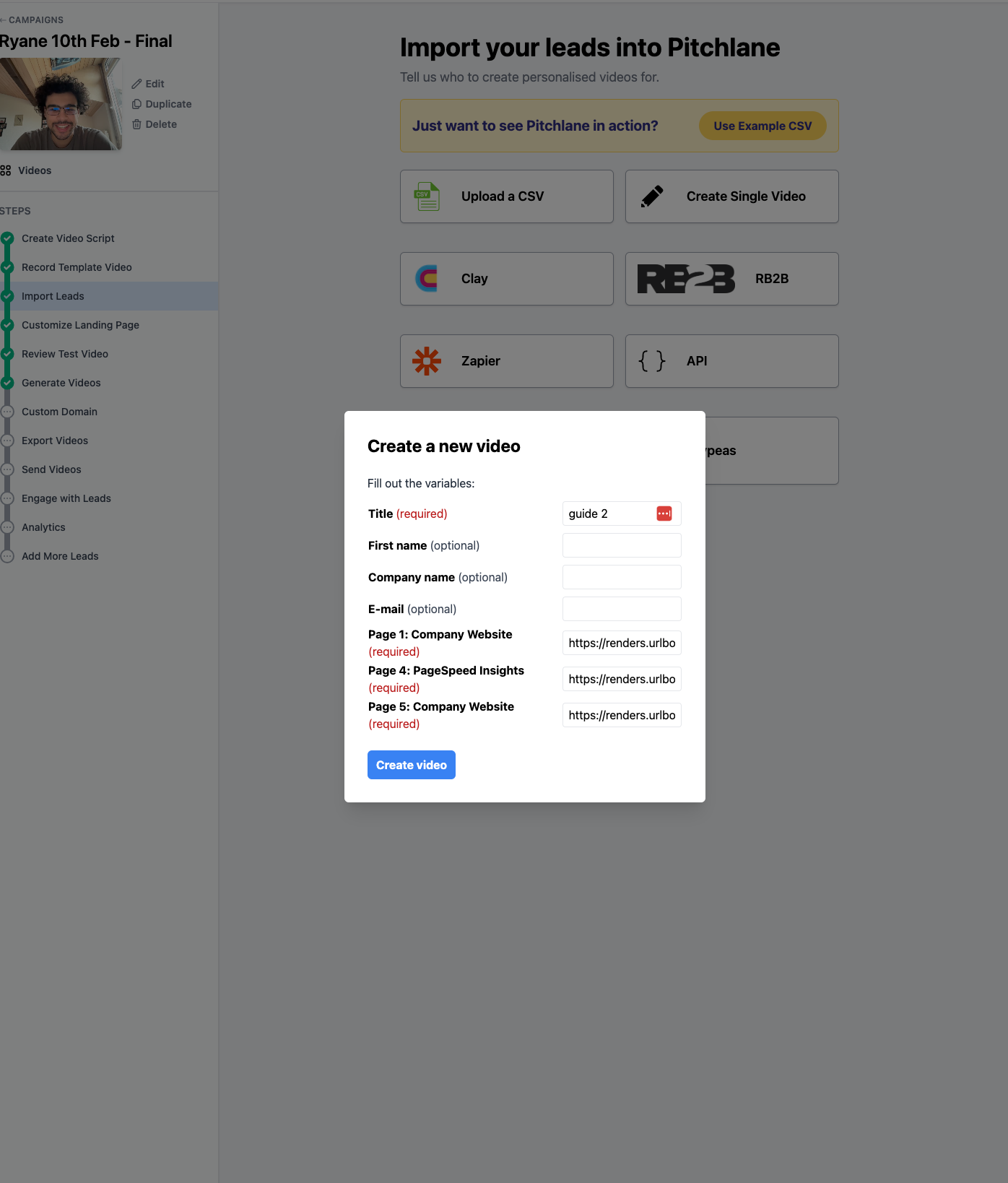Click the Zapier asterisk icon
The width and height of the screenshot is (1008, 1183).
427,361
